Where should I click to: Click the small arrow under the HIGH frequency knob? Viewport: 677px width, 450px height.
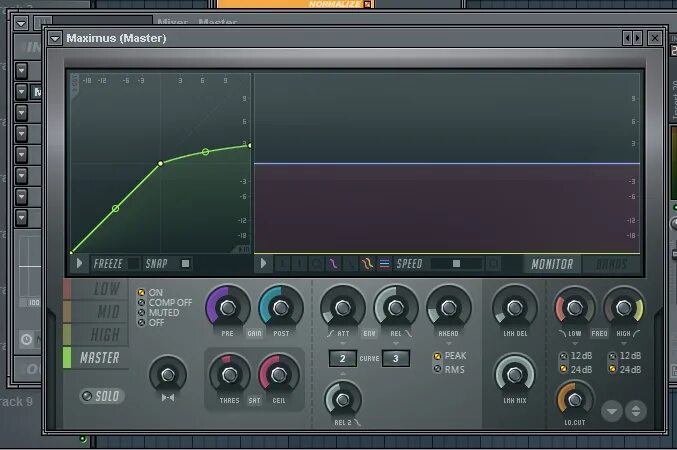coord(623,343)
